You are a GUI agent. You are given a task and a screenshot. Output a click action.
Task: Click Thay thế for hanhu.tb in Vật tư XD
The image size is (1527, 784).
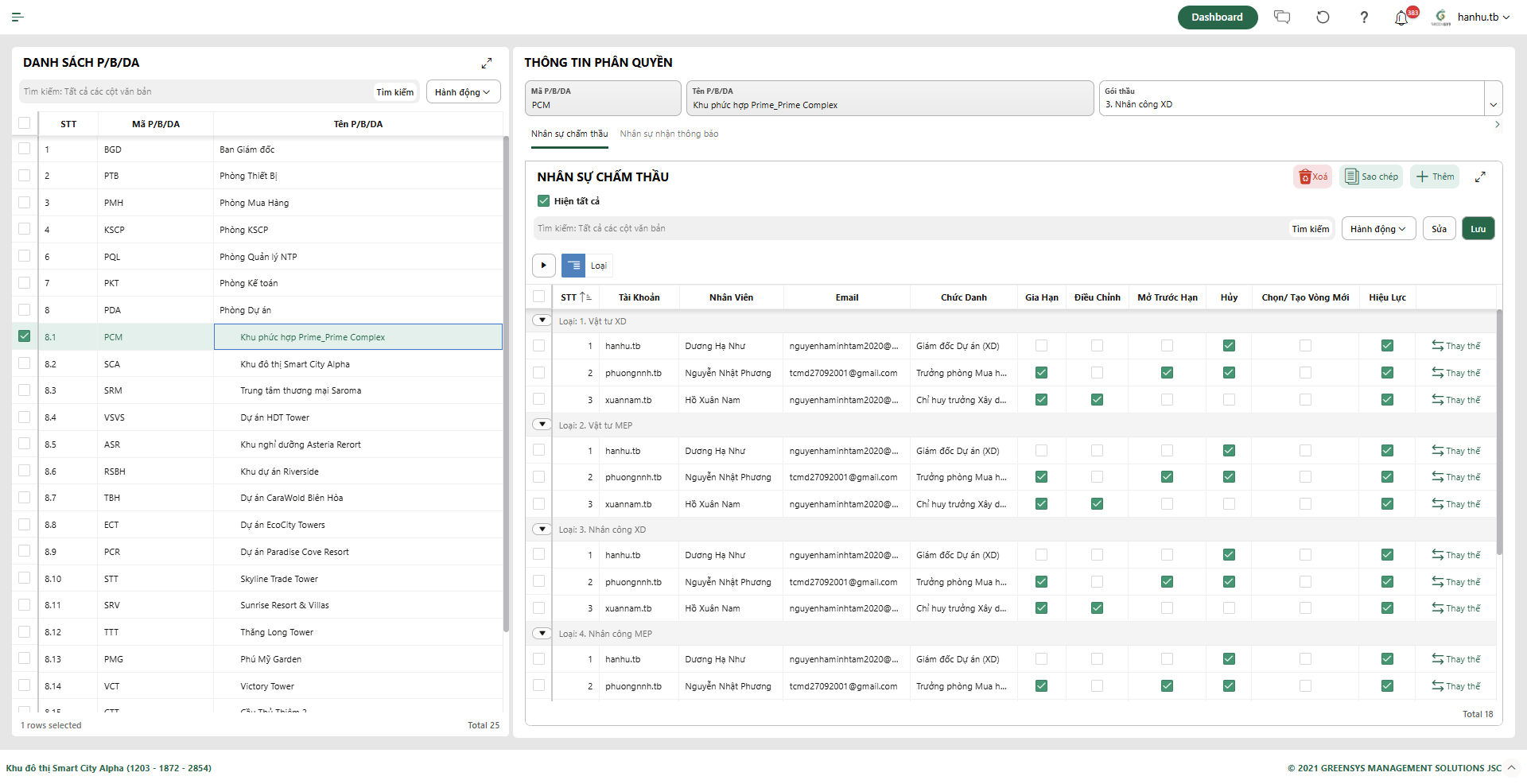point(1456,346)
